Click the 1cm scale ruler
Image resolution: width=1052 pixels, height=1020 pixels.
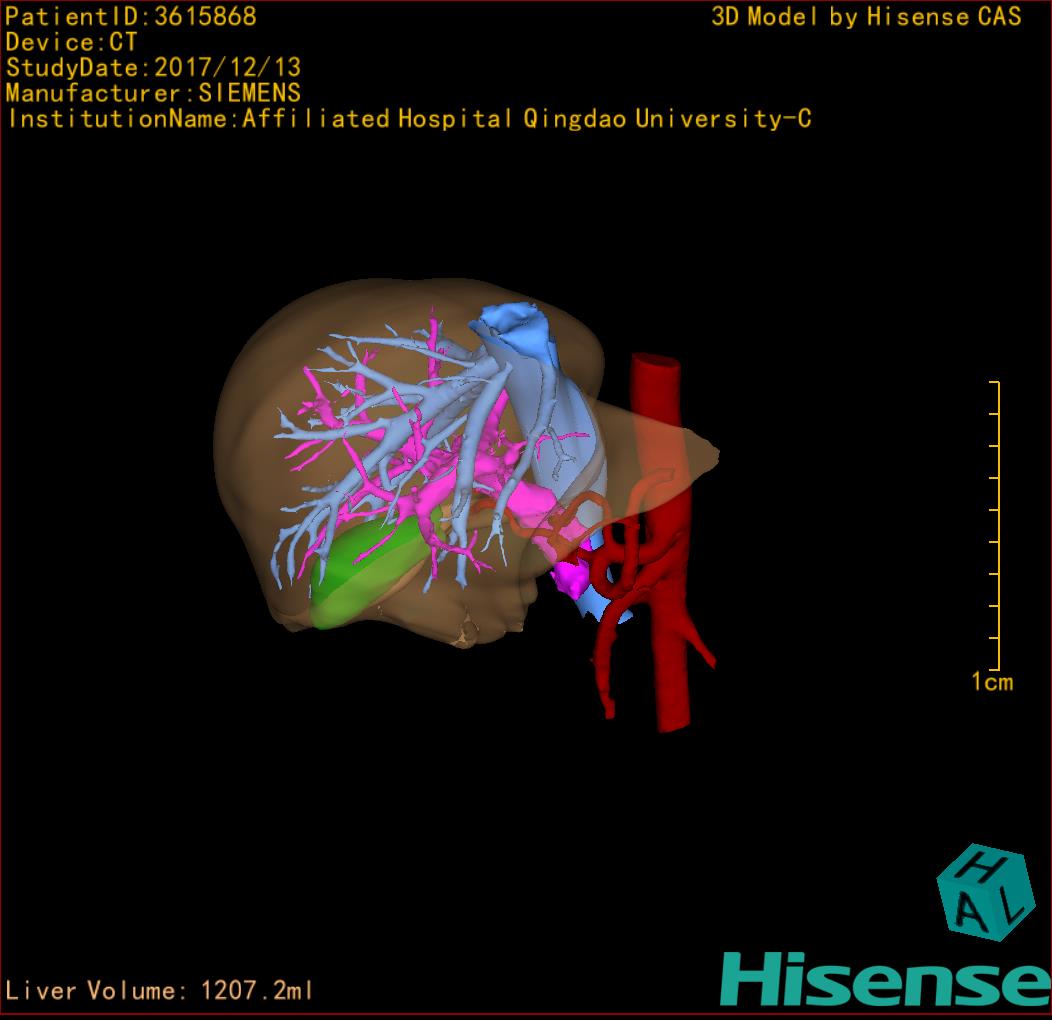tap(995, 526)
